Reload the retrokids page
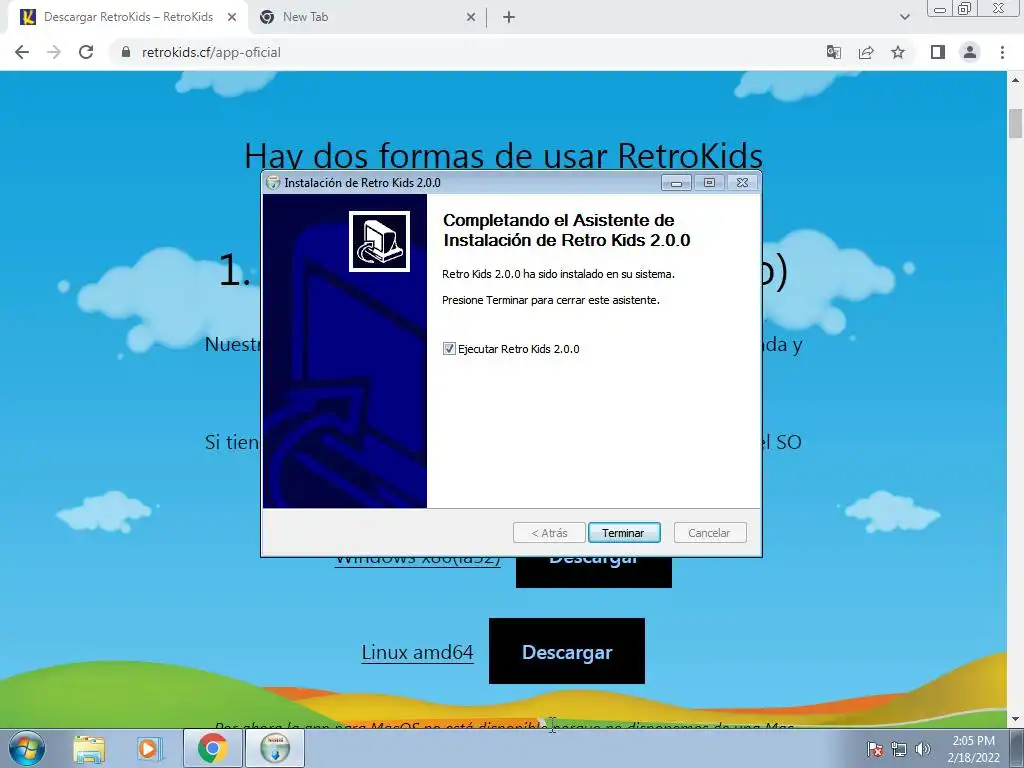The width and height of the screenshot is (1024, 768). click(86, 52)
